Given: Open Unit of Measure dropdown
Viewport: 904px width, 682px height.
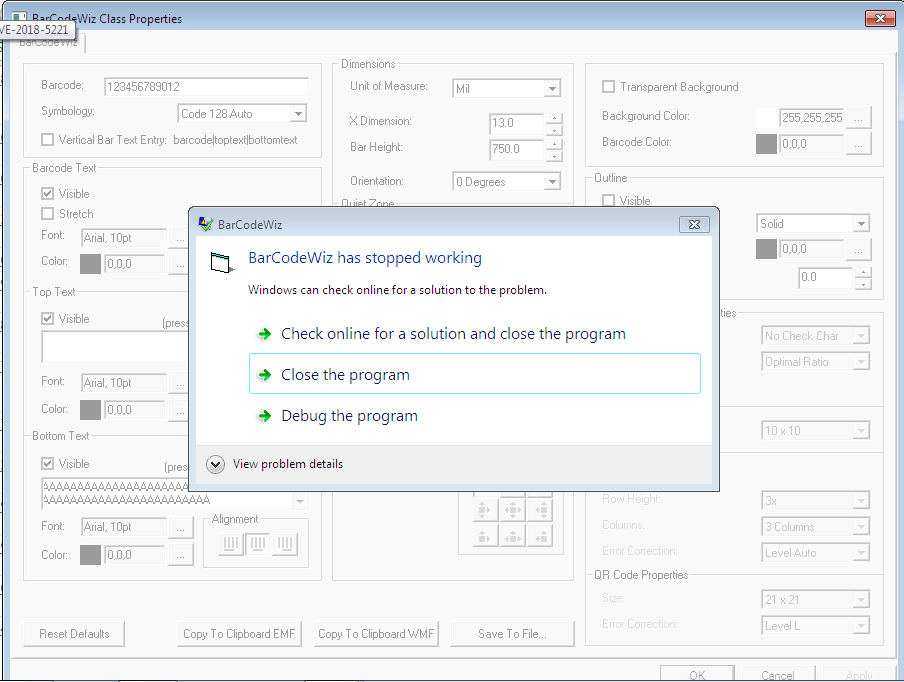Looking at the screenshot, I should pos(552,88).
